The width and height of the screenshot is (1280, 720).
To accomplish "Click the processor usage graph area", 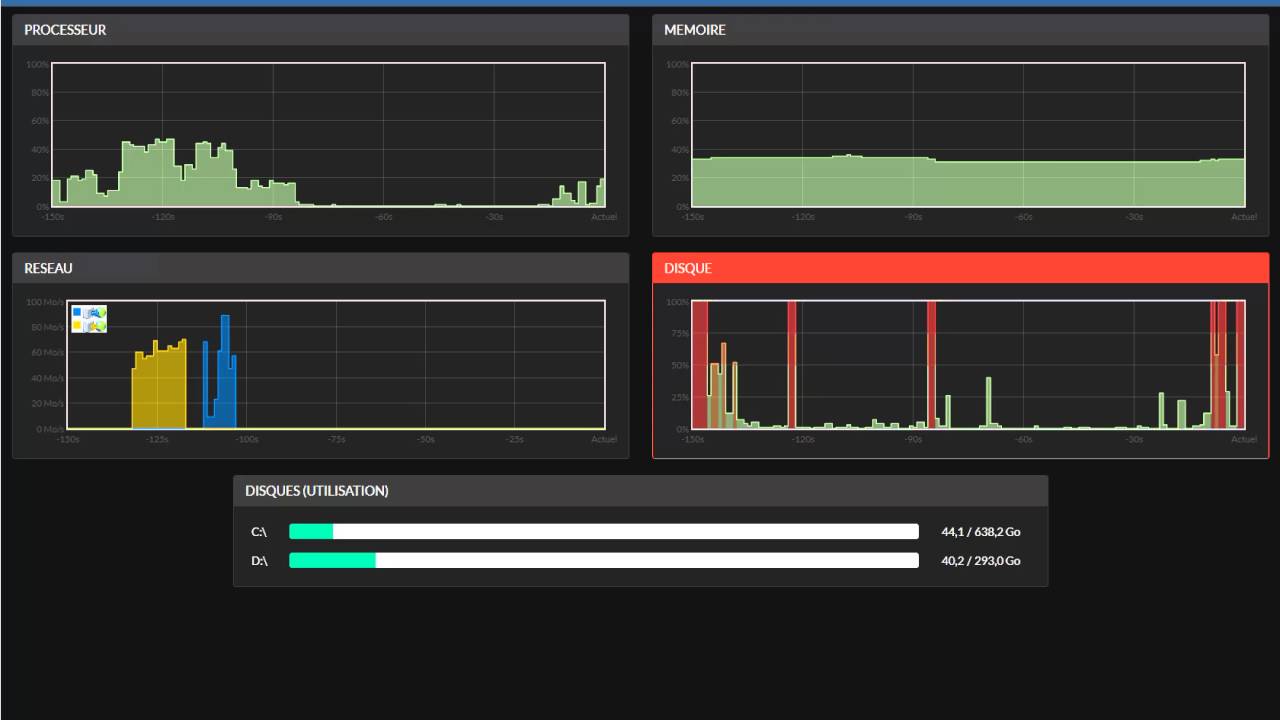I will pyautogui.click(x=328, y=135).
